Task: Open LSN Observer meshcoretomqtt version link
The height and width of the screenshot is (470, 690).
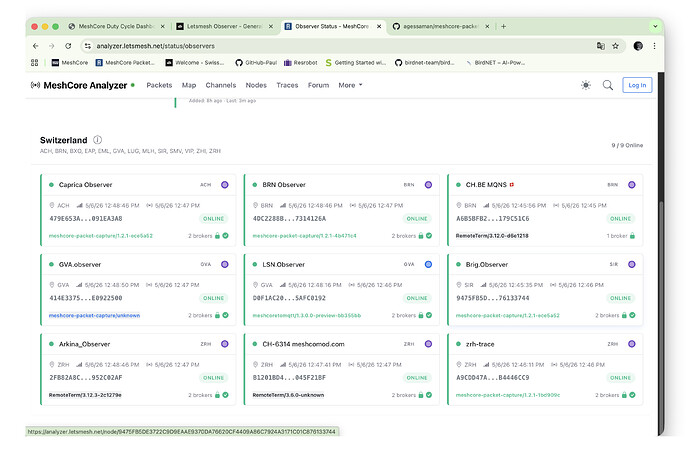Action: tap(307, 316)
